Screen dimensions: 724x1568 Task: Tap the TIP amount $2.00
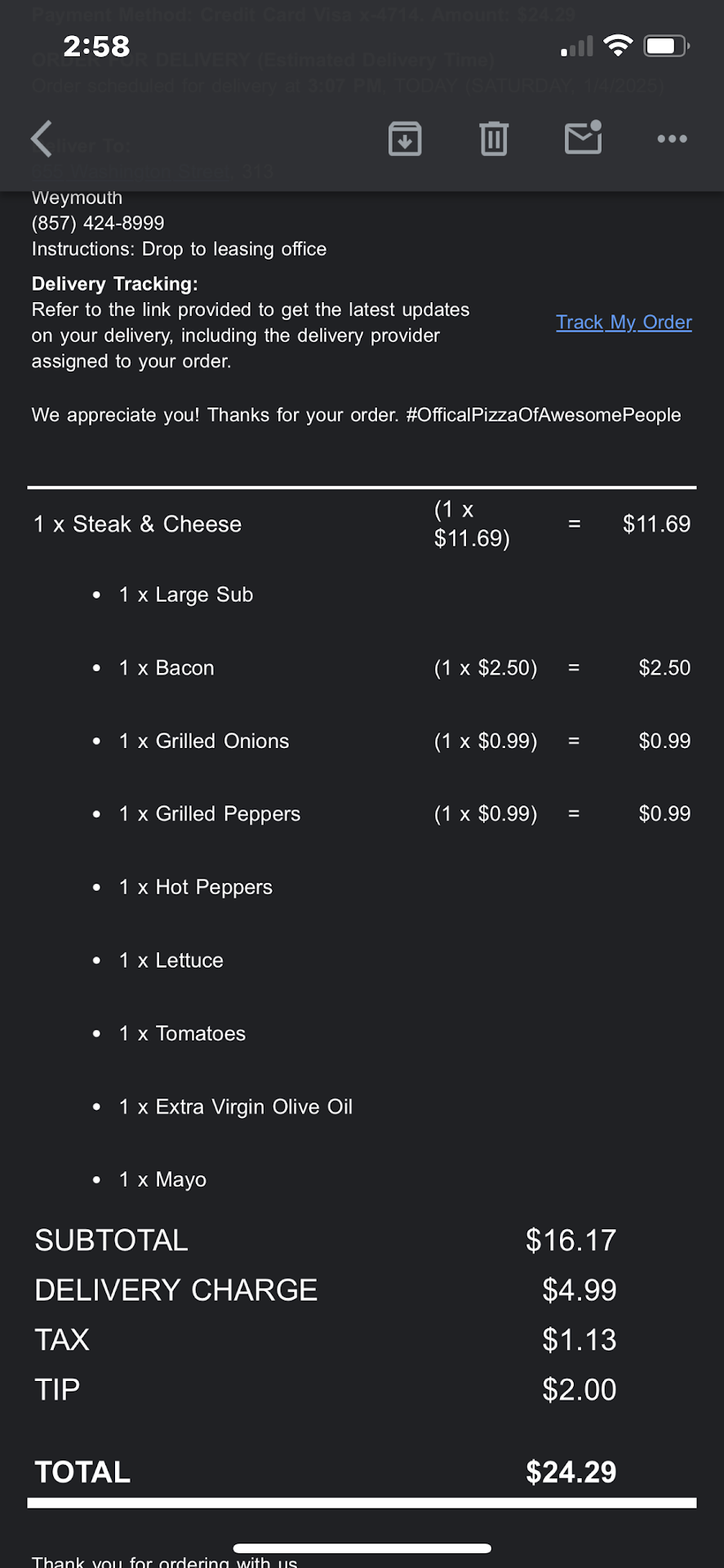point(579,1390)
